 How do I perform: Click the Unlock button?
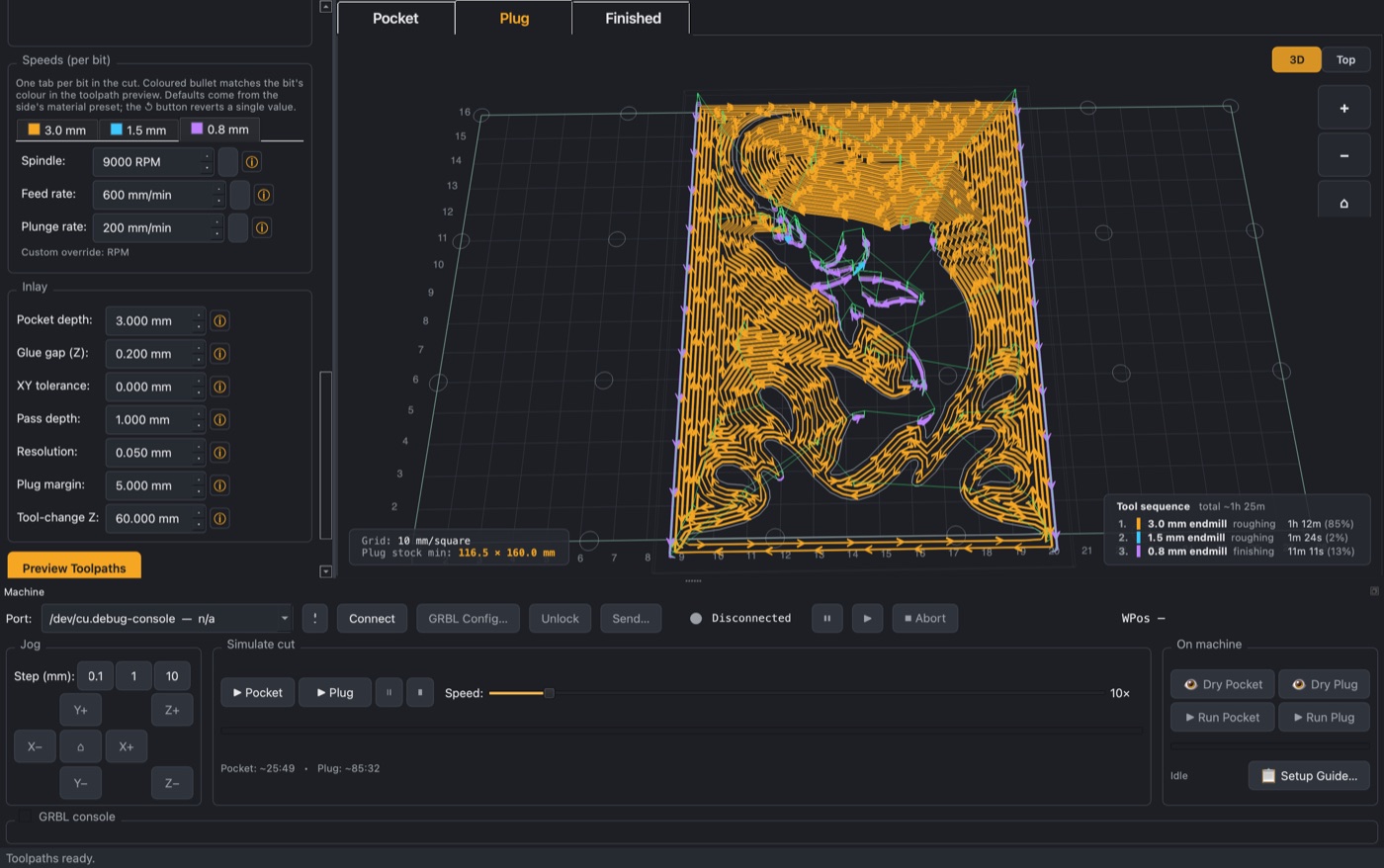(x=560, y=618)
